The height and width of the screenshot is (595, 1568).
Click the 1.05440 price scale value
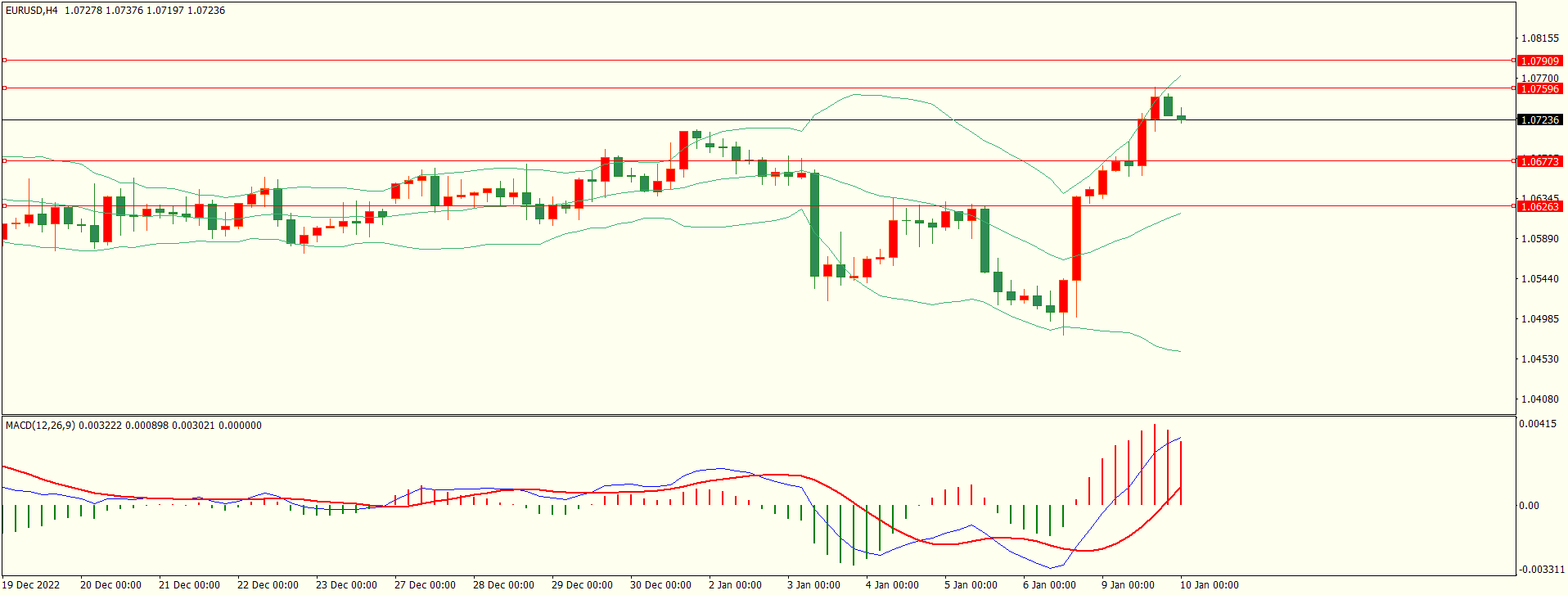point(1540,279)
